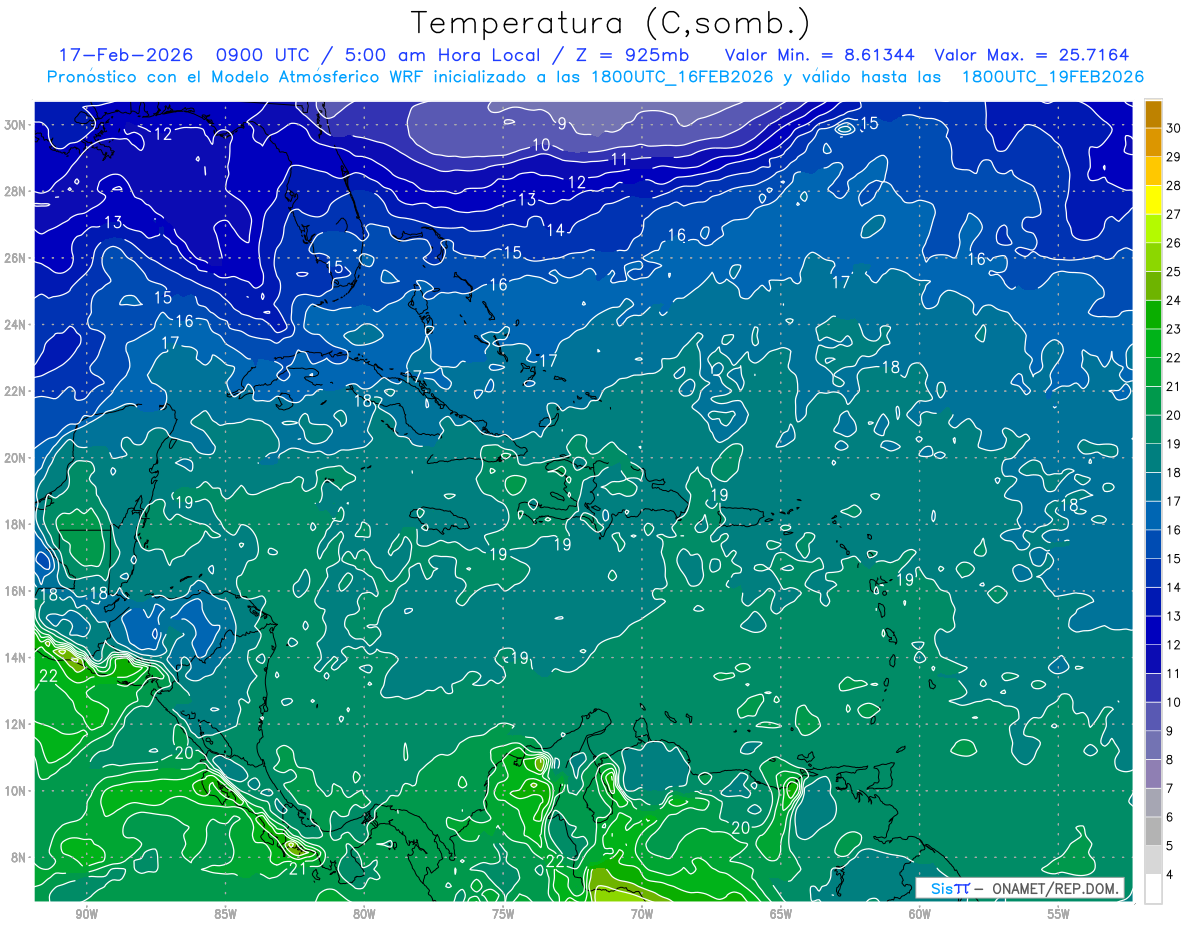Click green swatch between 22 and 23
Image resolution: width=1200 pixels, height=927 pixels.
click(1153, 343)
